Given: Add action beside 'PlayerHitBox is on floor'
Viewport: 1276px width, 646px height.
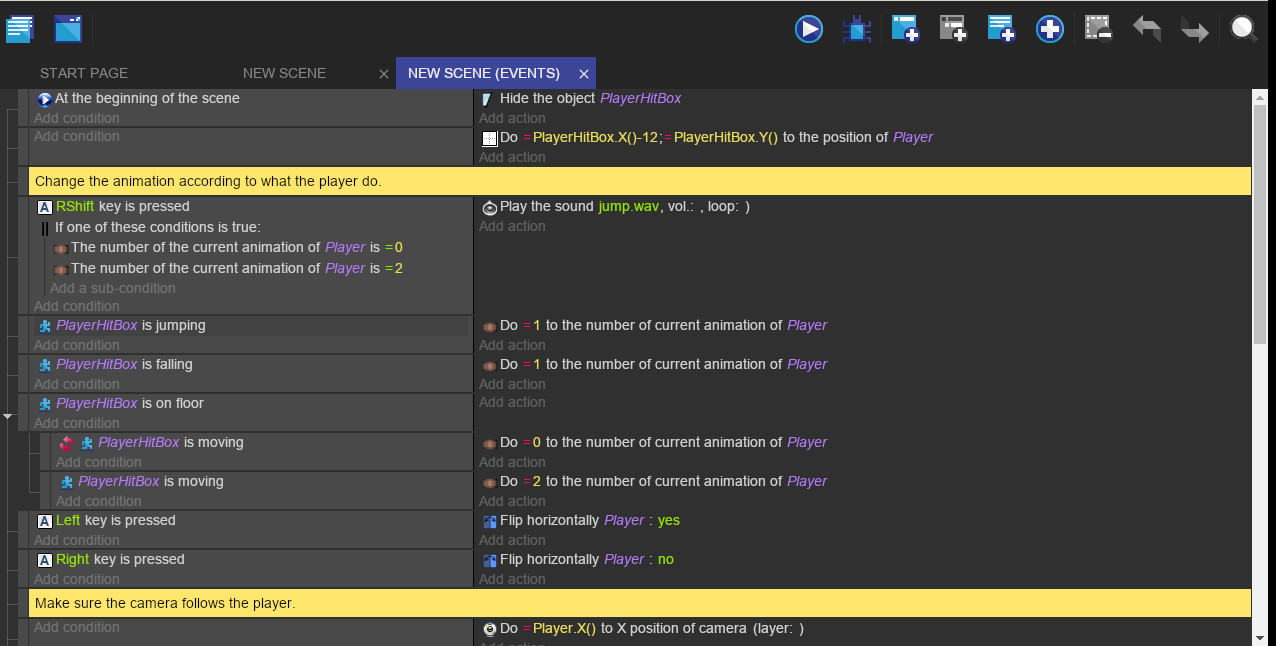Looking at the screenshot, I should click(512, 402).
